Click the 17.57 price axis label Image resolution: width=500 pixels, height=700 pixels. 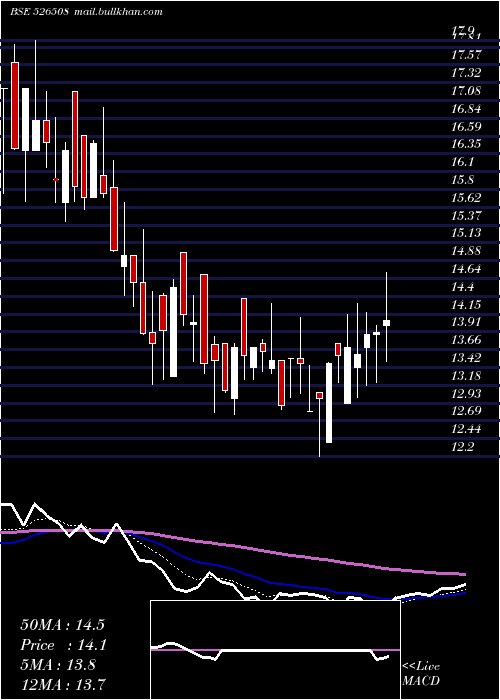[466, 55]
